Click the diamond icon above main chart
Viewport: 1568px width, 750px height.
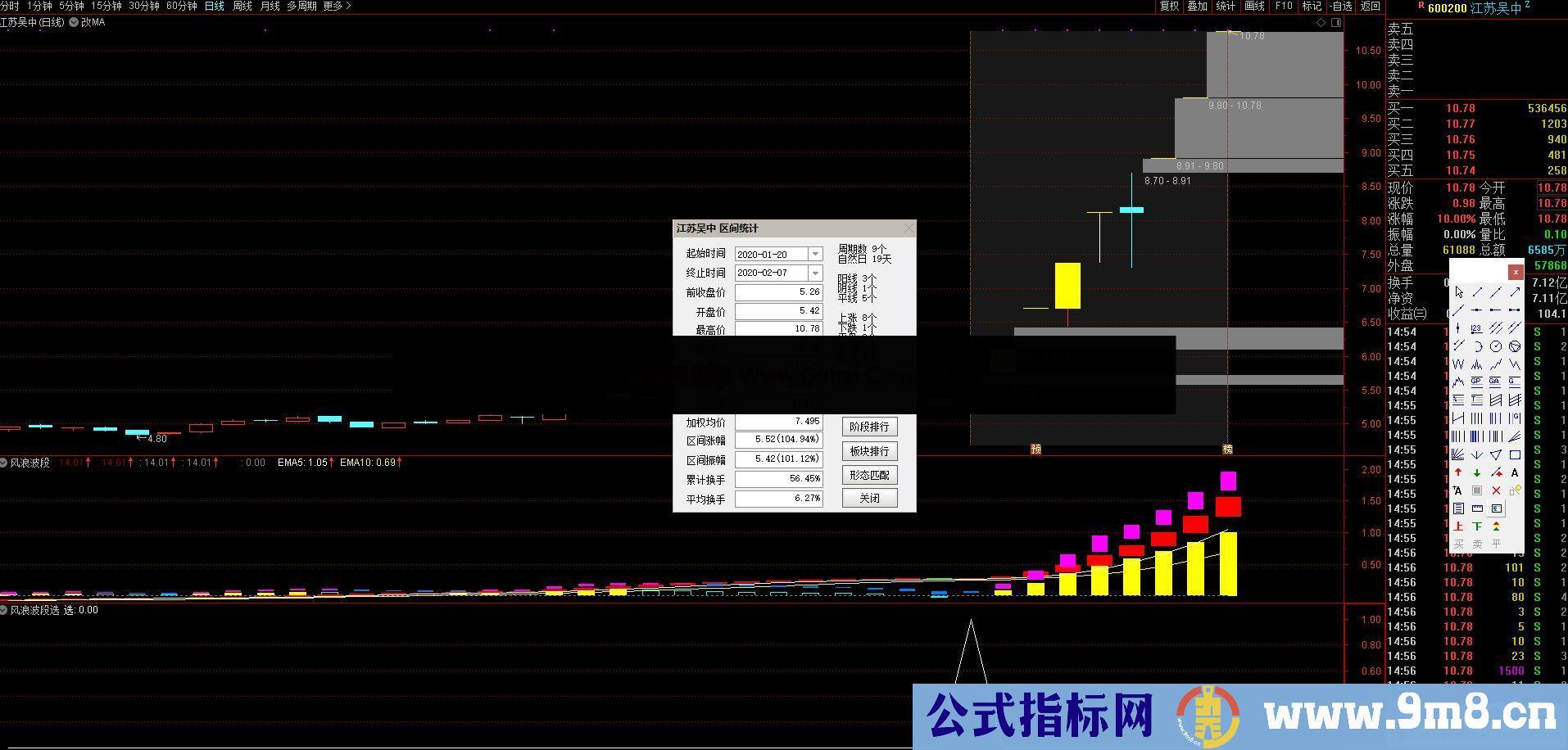pos(1321,23)
